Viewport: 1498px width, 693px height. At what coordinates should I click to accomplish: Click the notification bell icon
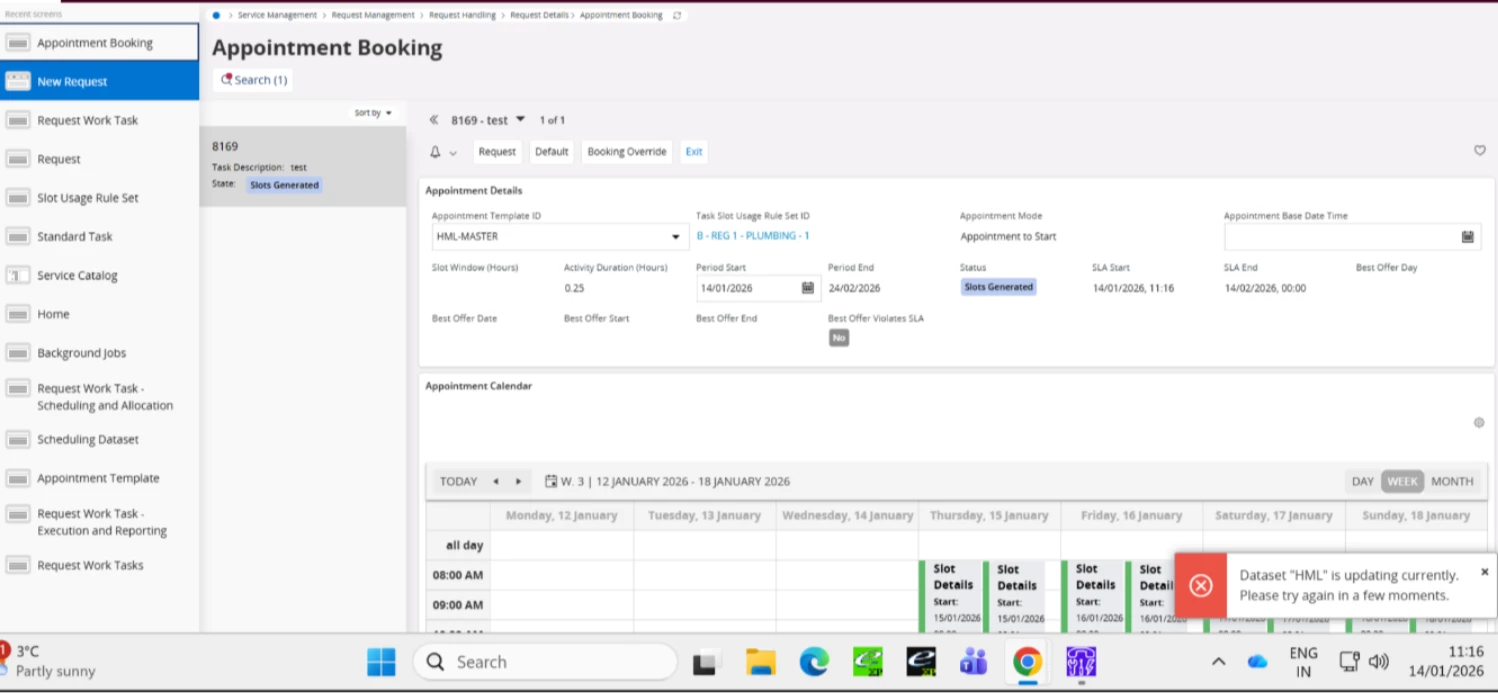click(435, 152)
